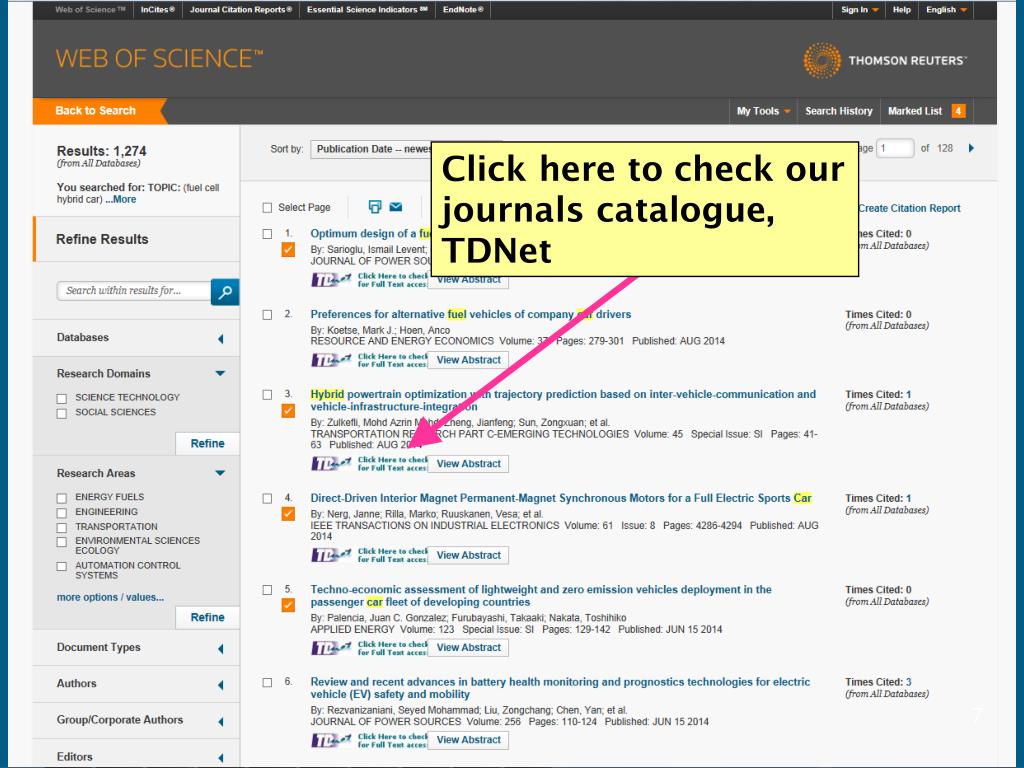This screenshot has height=768, width=1024.
Task: Click the Marked List count badge
Action: click(x=958, y=111)
